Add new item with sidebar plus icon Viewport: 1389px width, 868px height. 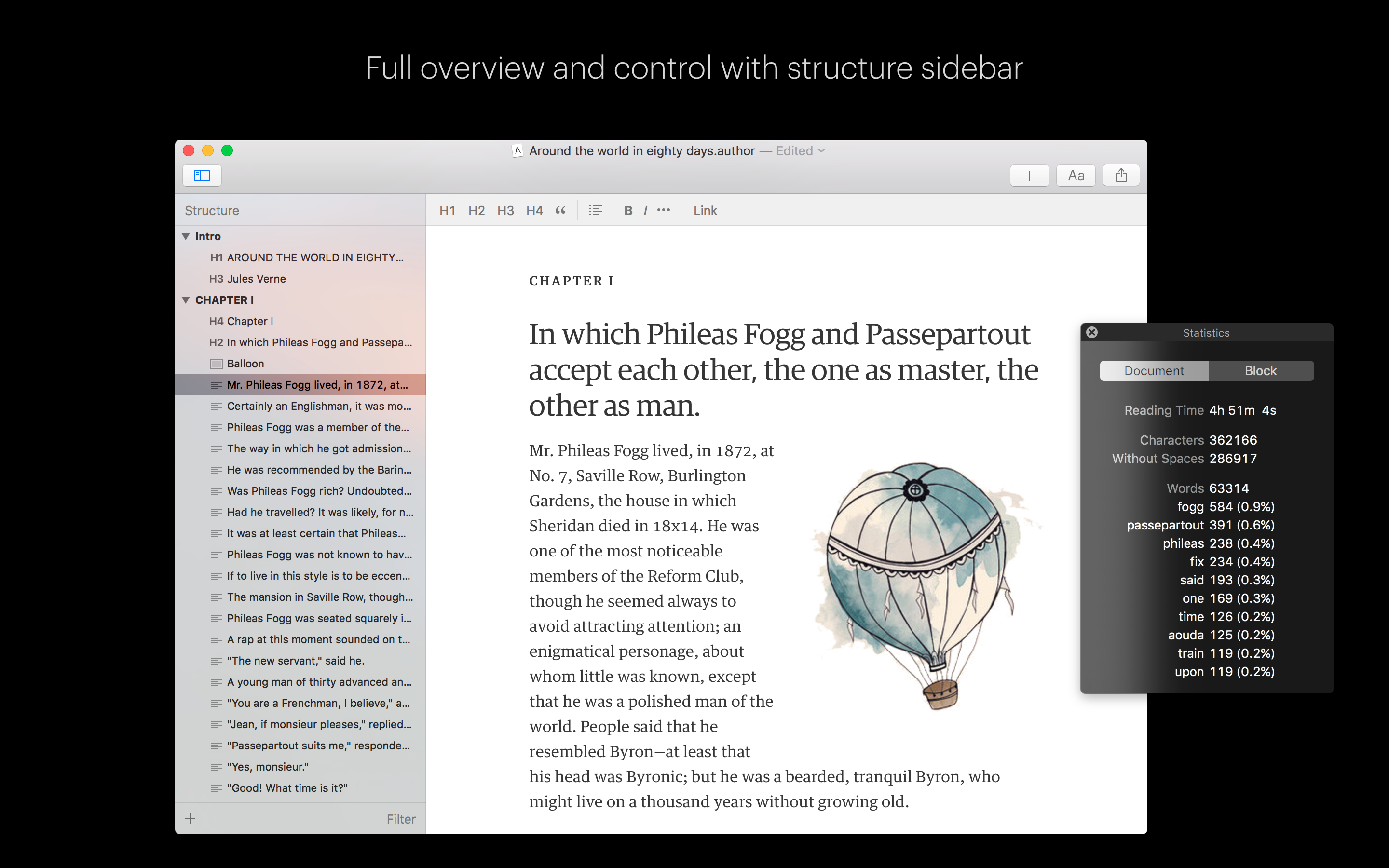point(191,819)
